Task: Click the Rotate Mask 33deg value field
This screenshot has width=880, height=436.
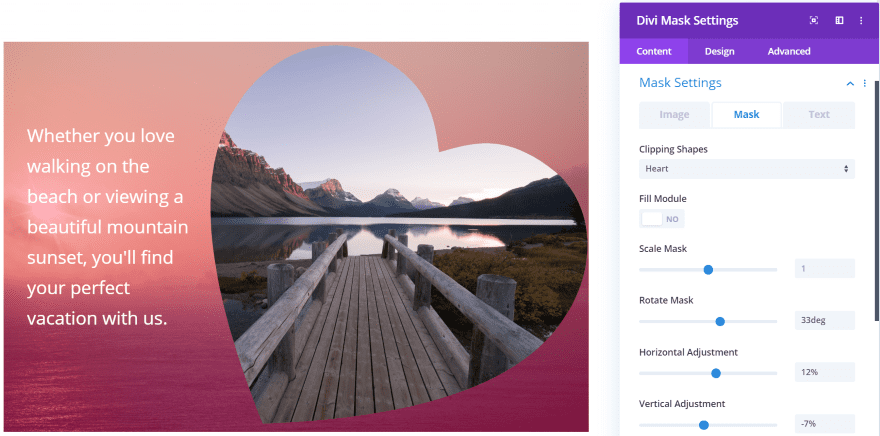Action: (824, 320)
